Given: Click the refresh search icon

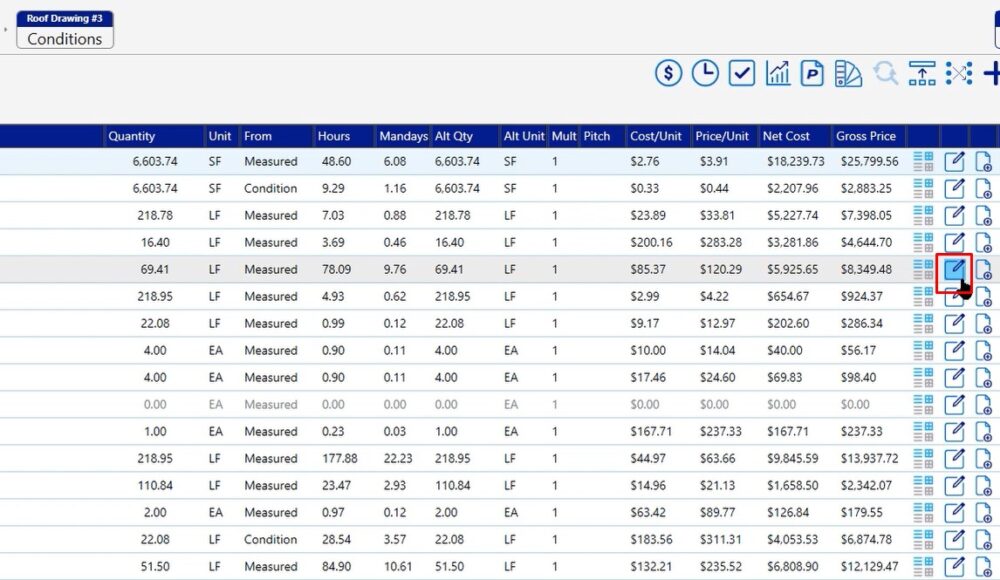Looking at the screenshot, I should 885,73.
